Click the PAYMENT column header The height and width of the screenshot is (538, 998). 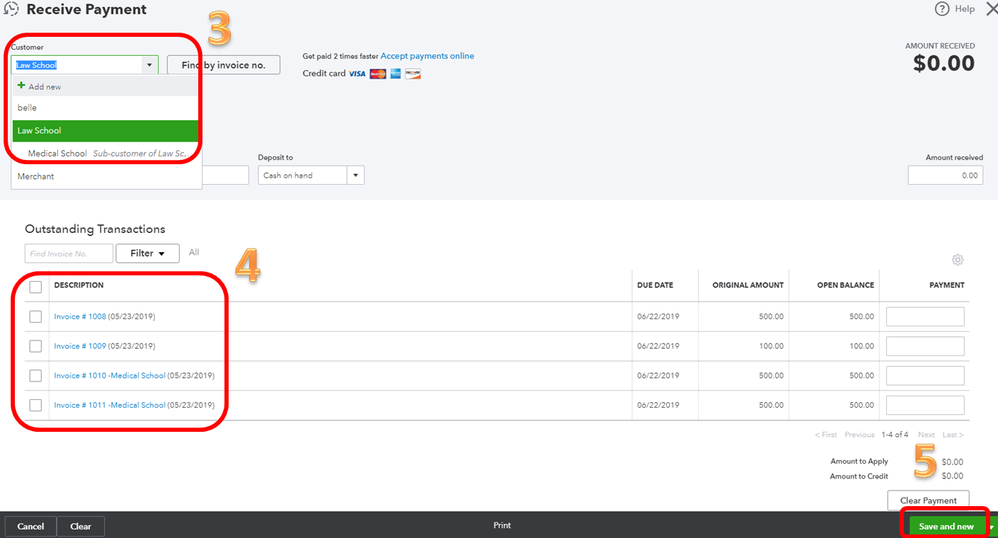tap(946, 285)
